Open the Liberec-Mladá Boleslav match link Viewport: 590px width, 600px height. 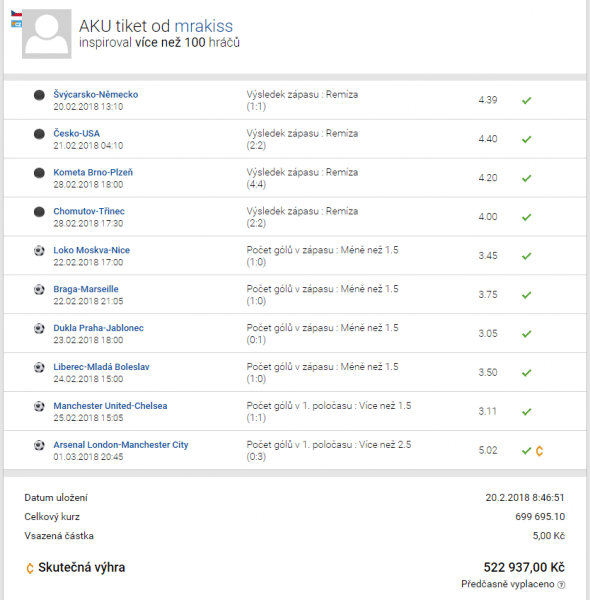pyautogui.click(x=101, y=367)
